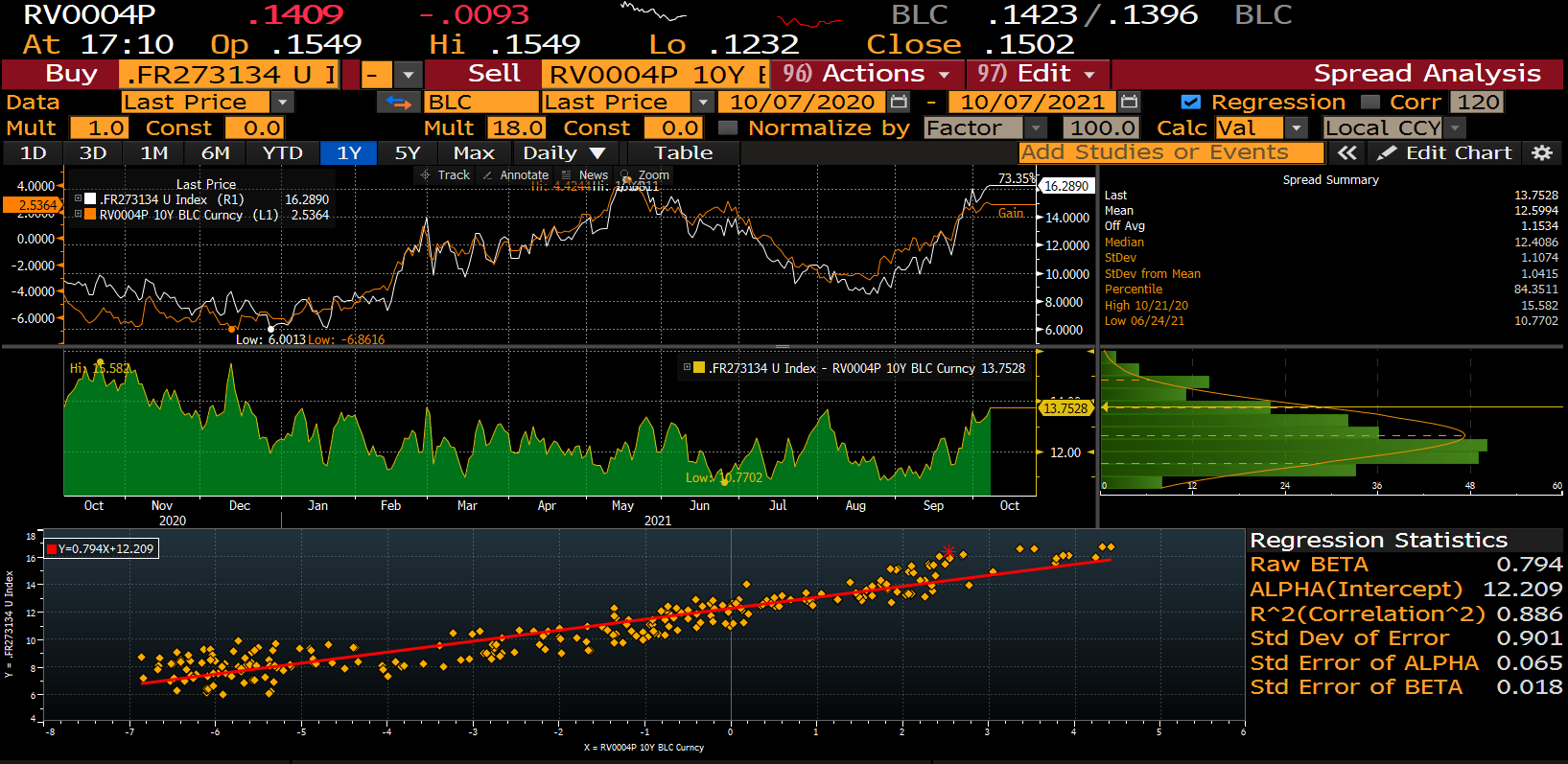Open the start date calendar picker
This screenshot has width=1568, height=764.
pos(899,102)
